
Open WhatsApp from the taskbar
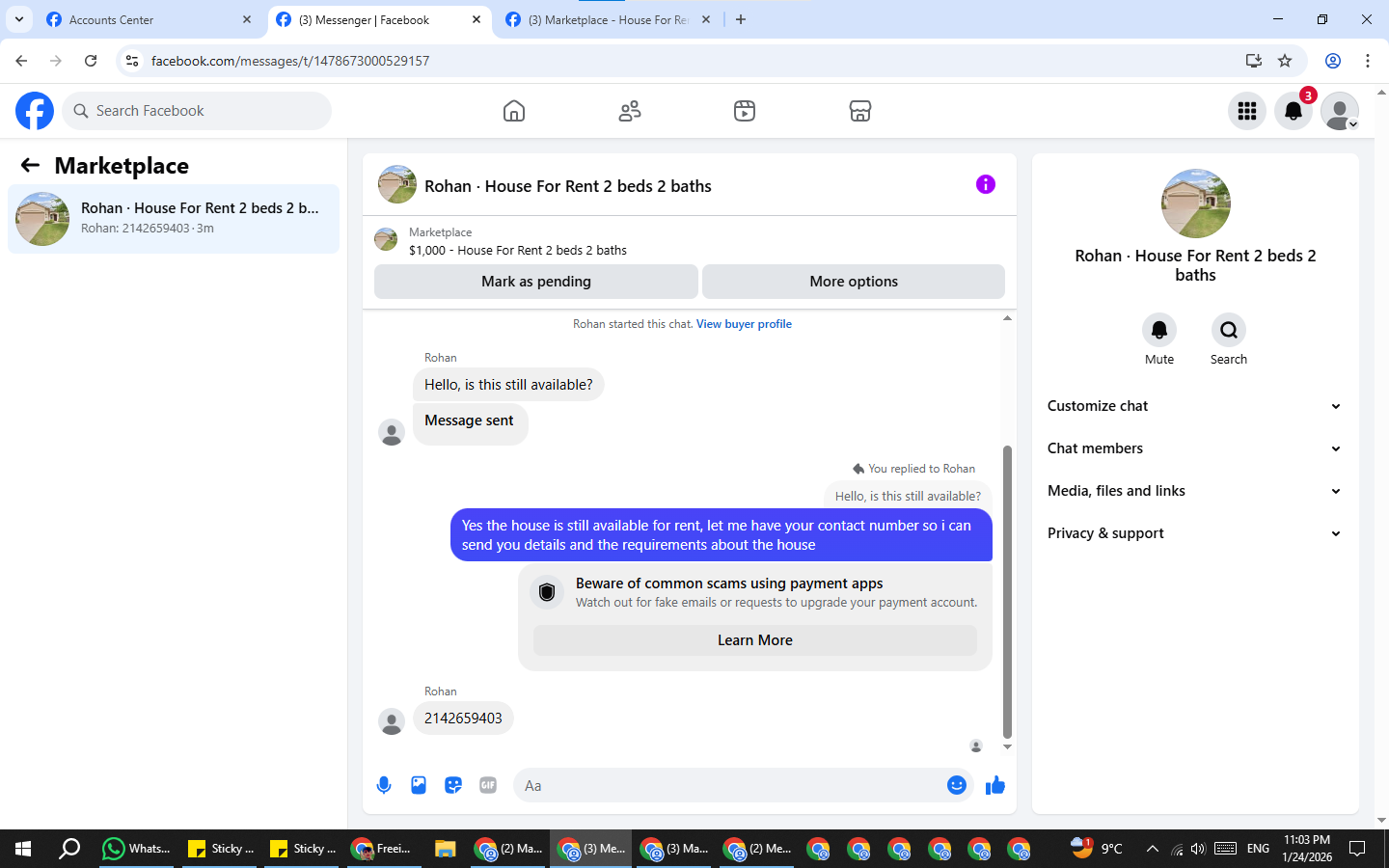tap(137, 849)
